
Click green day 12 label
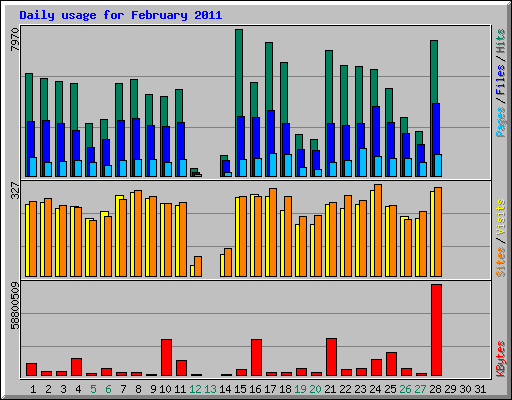click(x=195, y=389)
